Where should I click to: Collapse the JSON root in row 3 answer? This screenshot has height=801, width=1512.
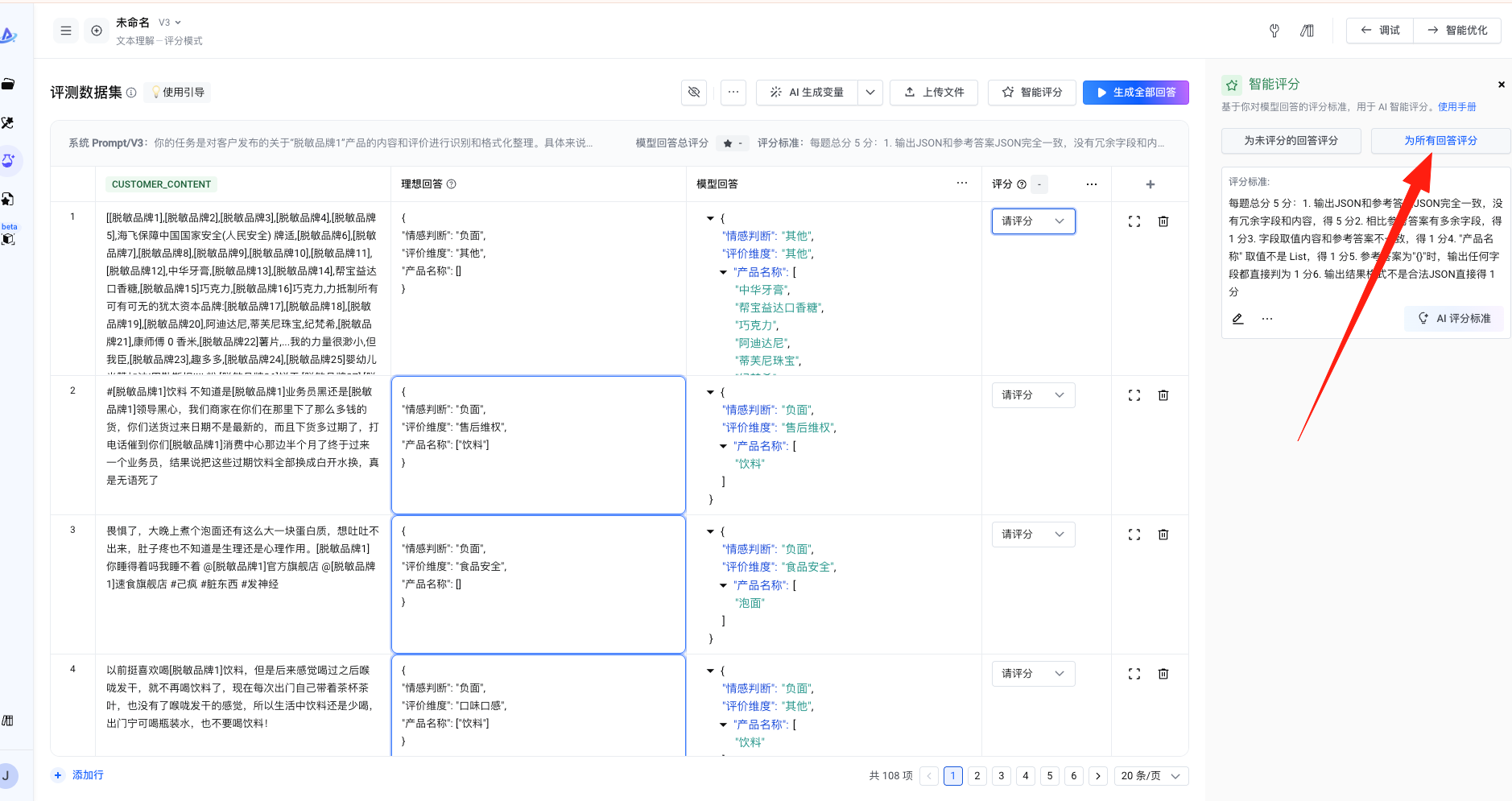coord(710,531)
